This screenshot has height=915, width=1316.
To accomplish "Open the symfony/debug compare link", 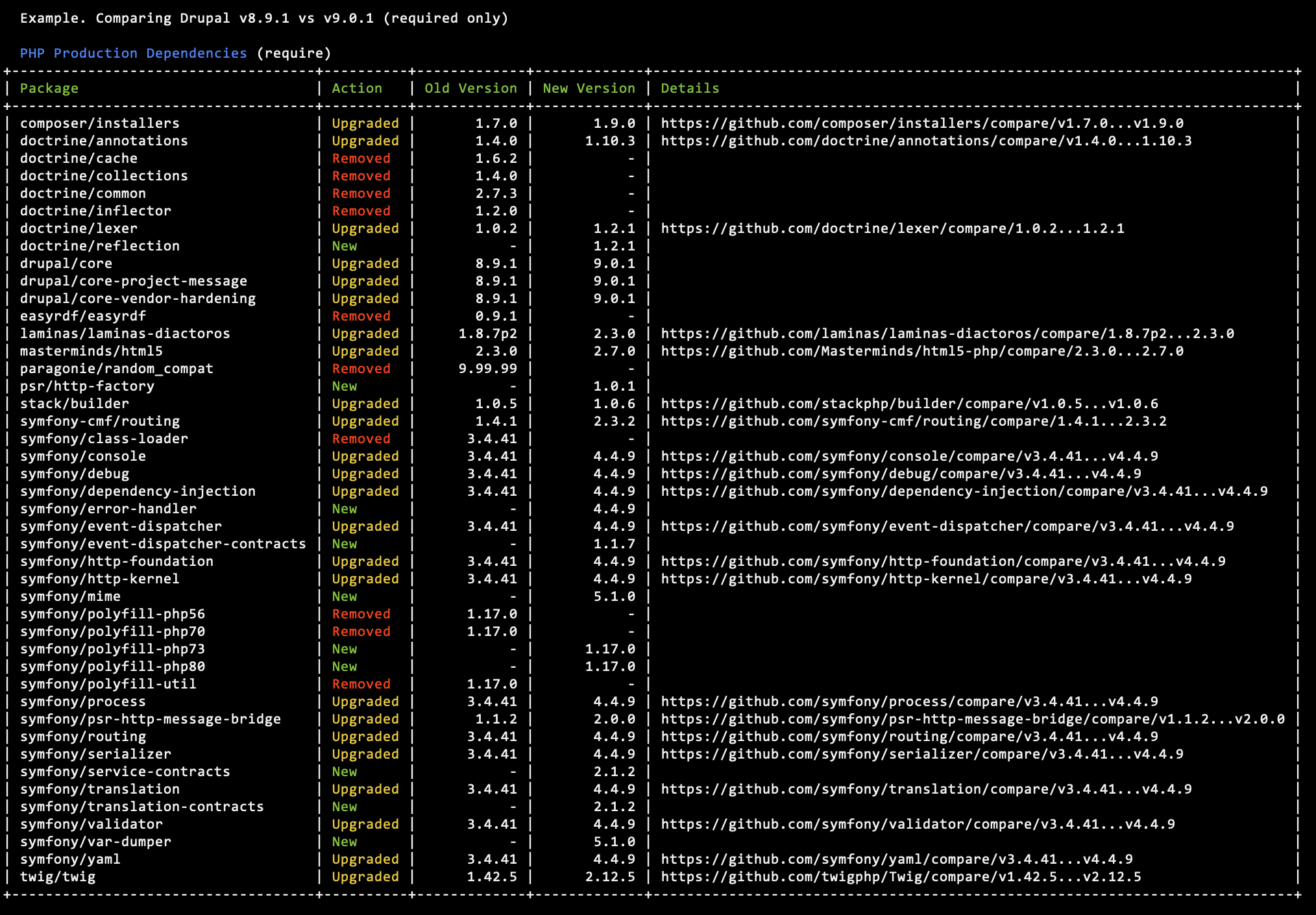I will [x=901, y=474].
